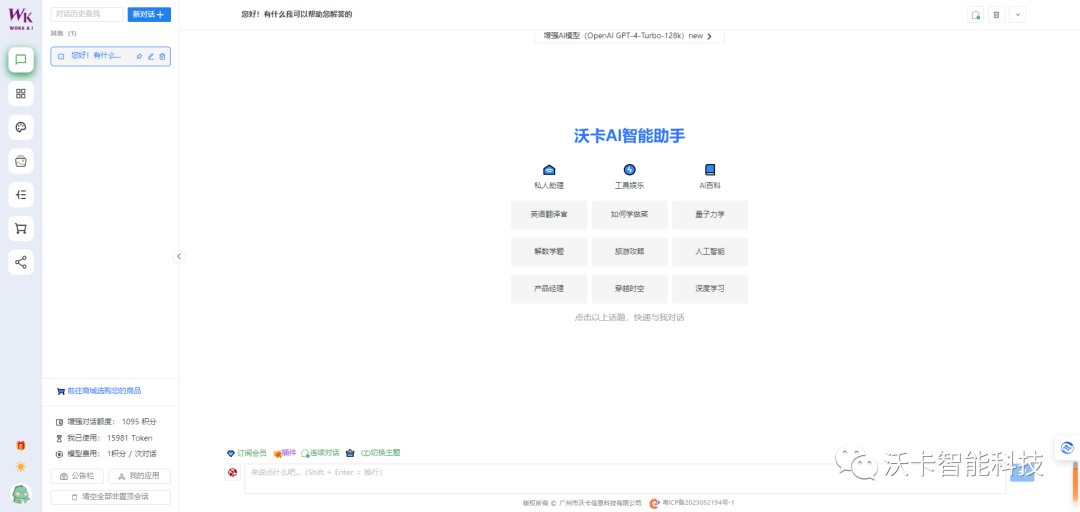The height and width of the screenshot is (512, 1080).
Task: Click green chat bubble icon at top right
Action: point(975,14)
